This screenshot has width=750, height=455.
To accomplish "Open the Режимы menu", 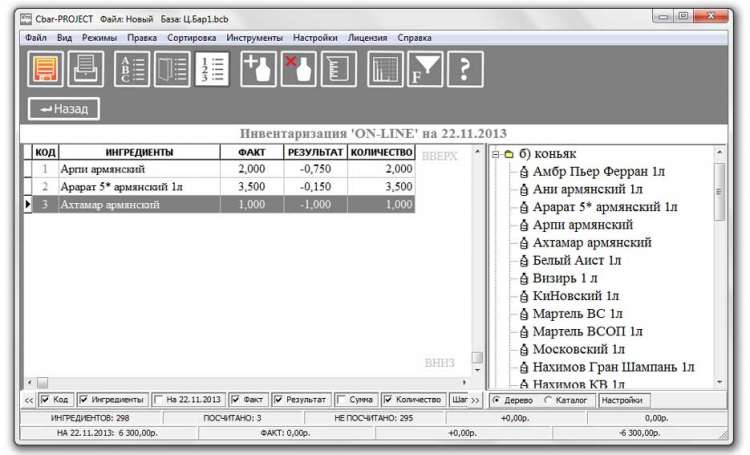I will click(x=99, y=38).
